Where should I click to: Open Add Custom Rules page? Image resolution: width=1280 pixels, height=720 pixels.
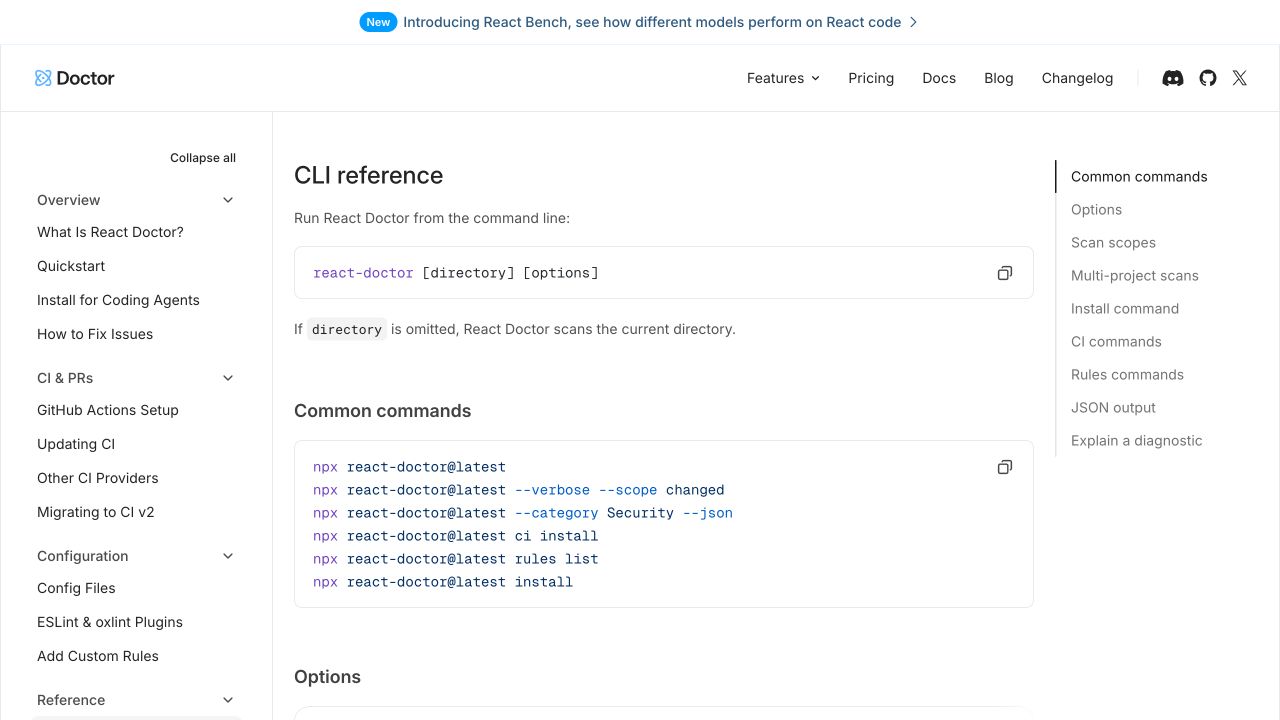[x=98, y=656]
